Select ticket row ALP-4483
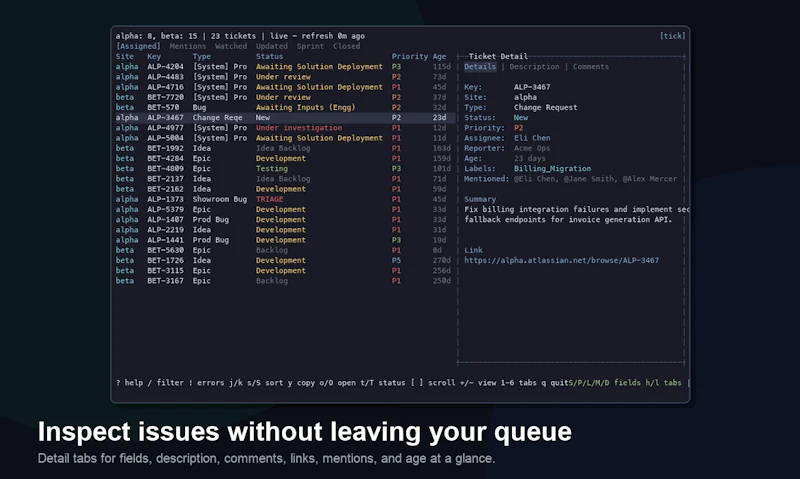Screen dimensions: 800x479 [284, 77]
